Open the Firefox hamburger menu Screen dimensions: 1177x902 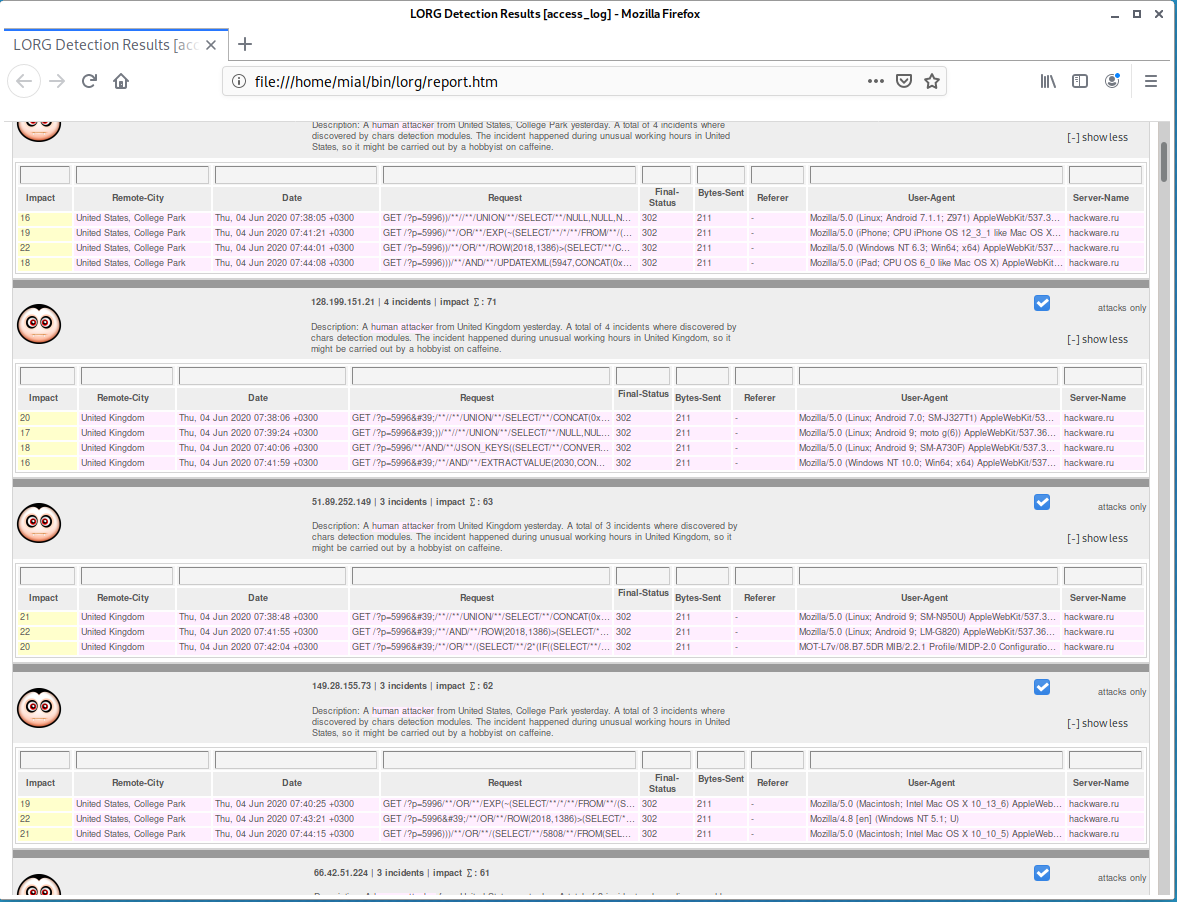pos(1151,81)
